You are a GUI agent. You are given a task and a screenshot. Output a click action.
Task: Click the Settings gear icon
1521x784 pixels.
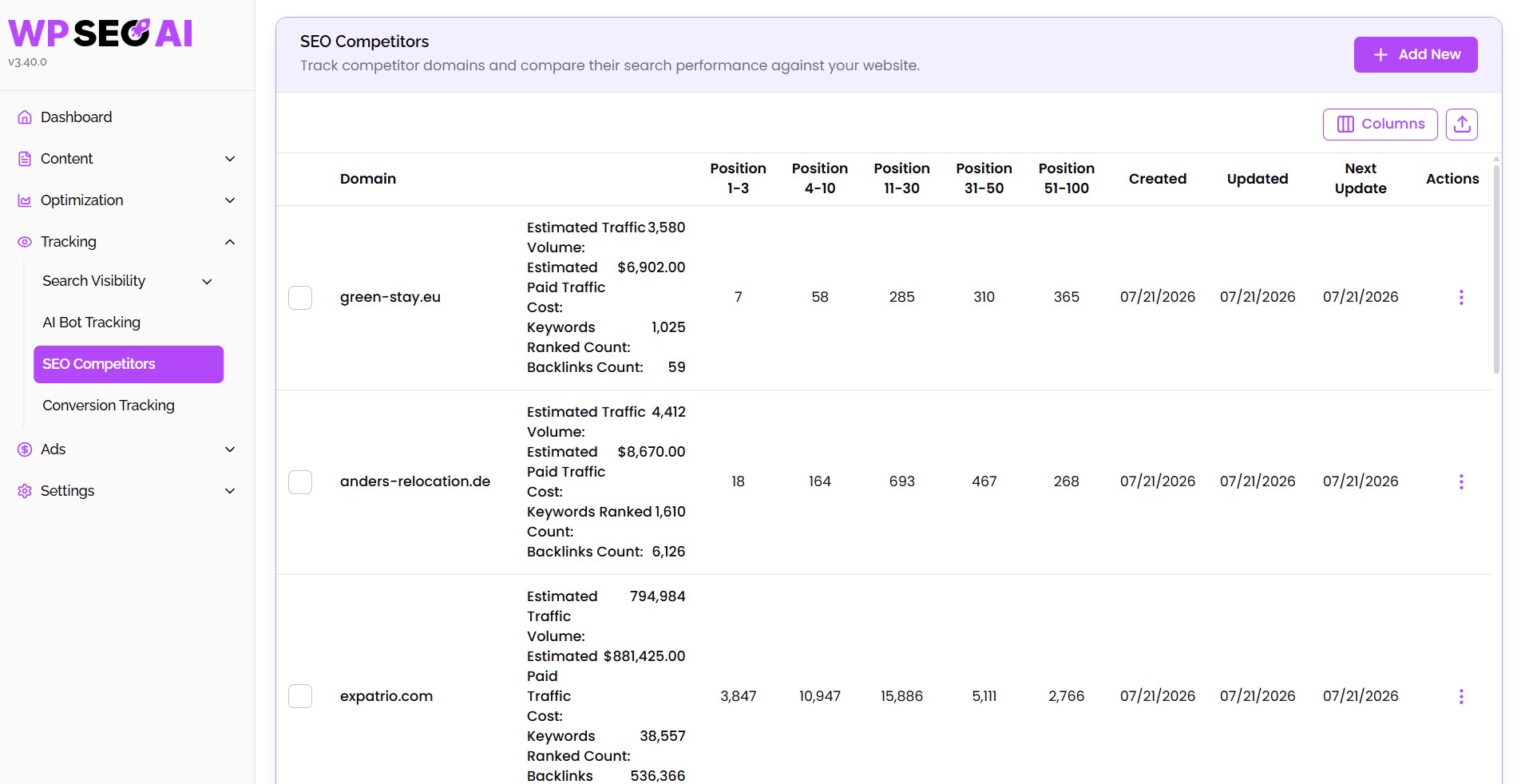[25, 491]
